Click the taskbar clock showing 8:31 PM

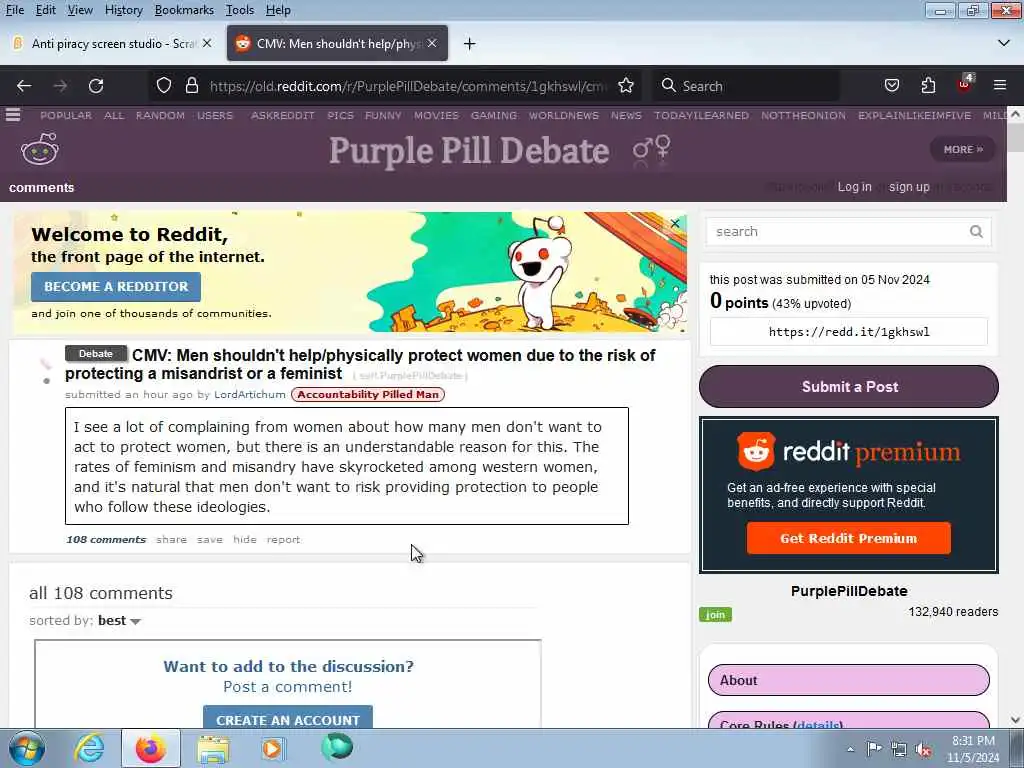(973, 749)
